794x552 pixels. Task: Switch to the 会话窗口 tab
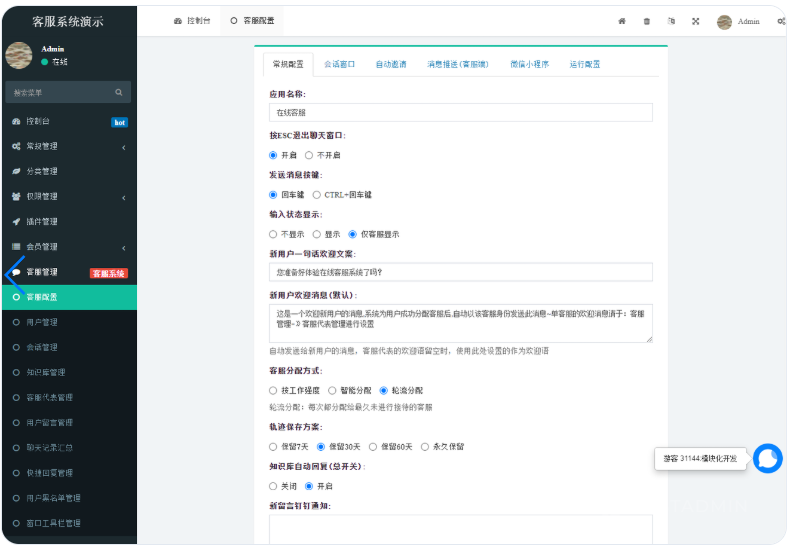pos(339,64)
